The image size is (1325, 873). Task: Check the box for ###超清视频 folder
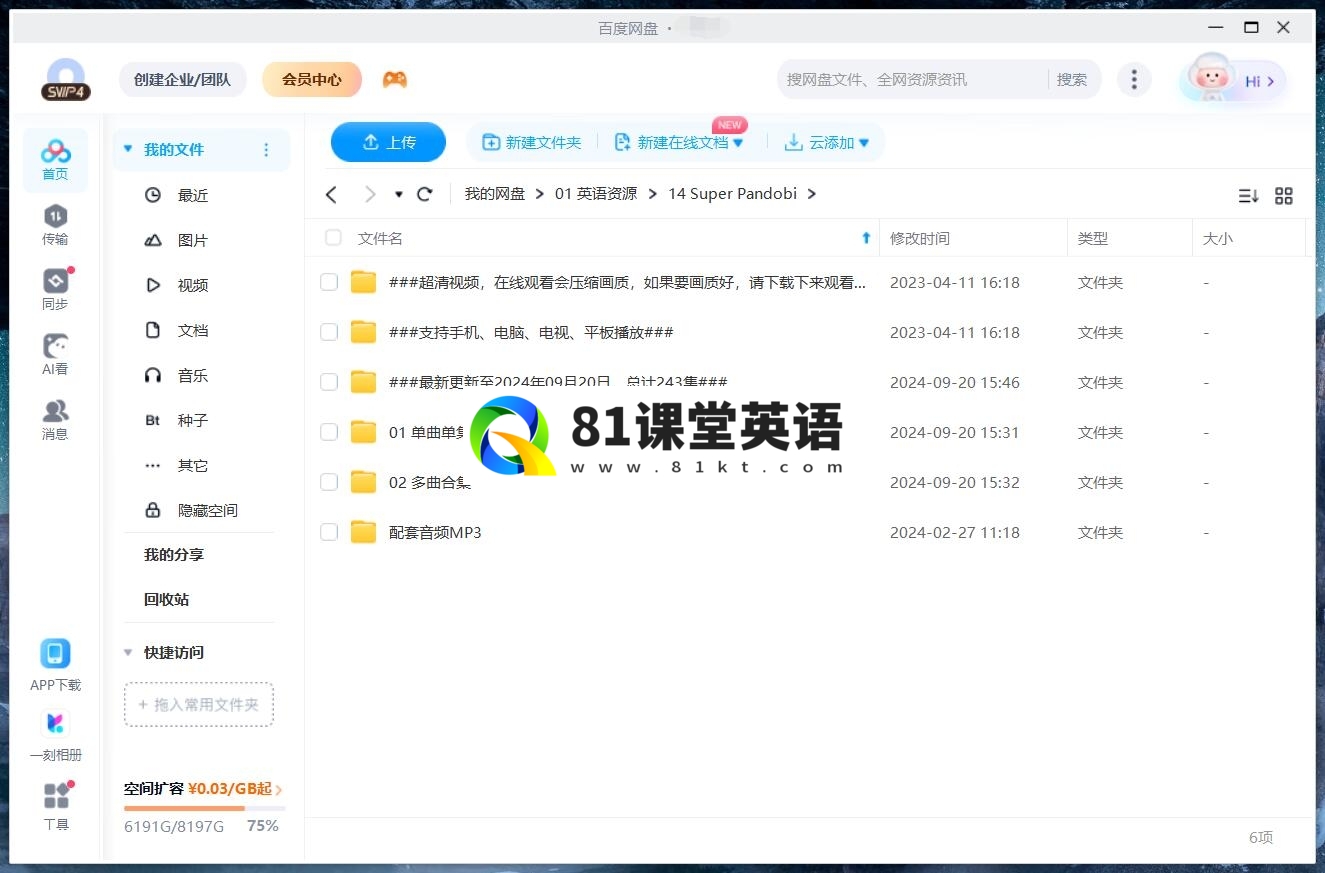(x=329, y=282)
